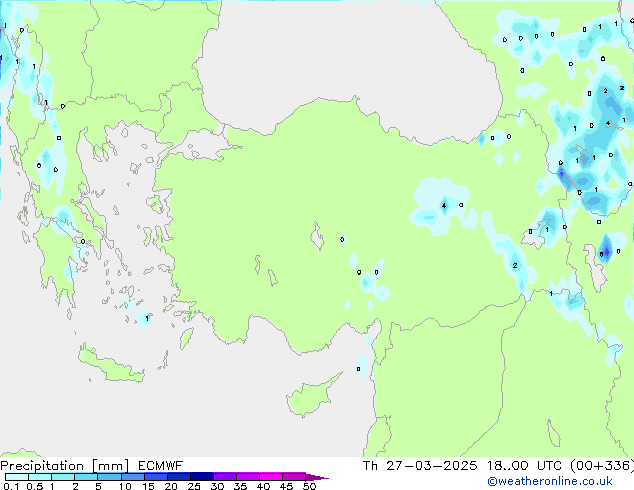Click the 5–10 mm legend swatch
The image size is (634, 490).
[x=109, y=477]
